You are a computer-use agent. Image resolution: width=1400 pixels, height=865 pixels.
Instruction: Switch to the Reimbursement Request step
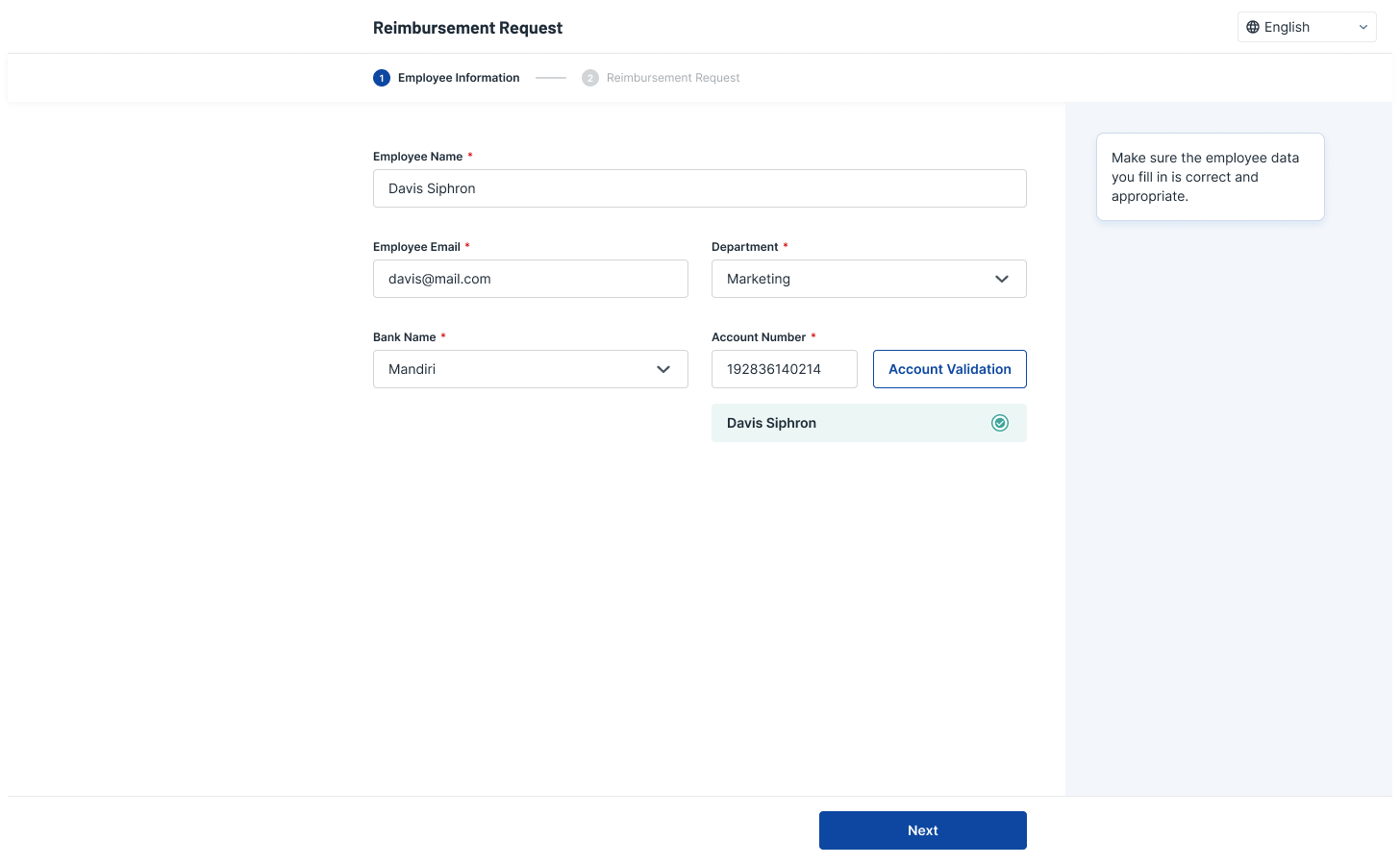tap(673, 78)
